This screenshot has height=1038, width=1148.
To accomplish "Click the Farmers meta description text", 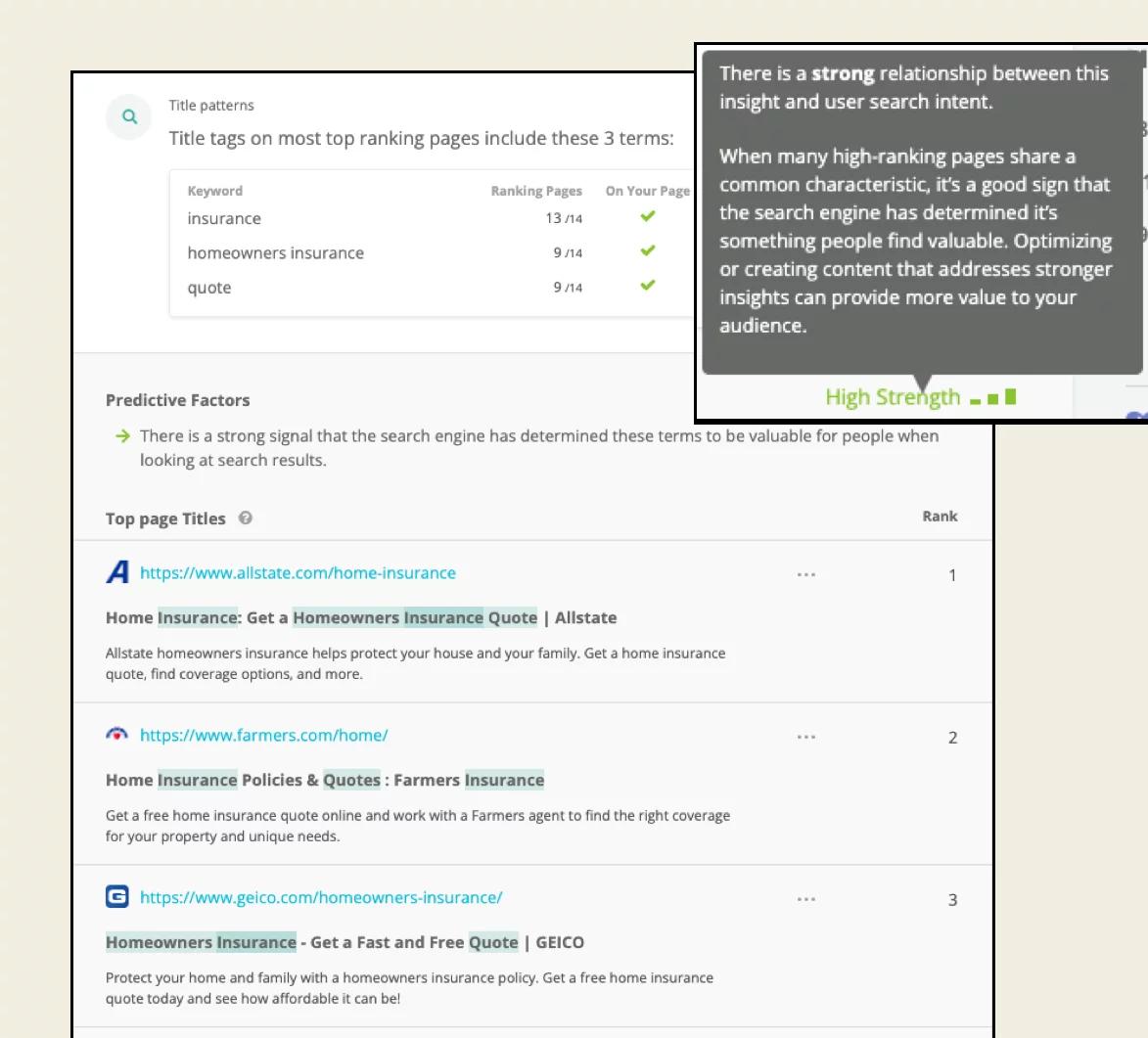I will pyautogui.click(x=417, y=826).
